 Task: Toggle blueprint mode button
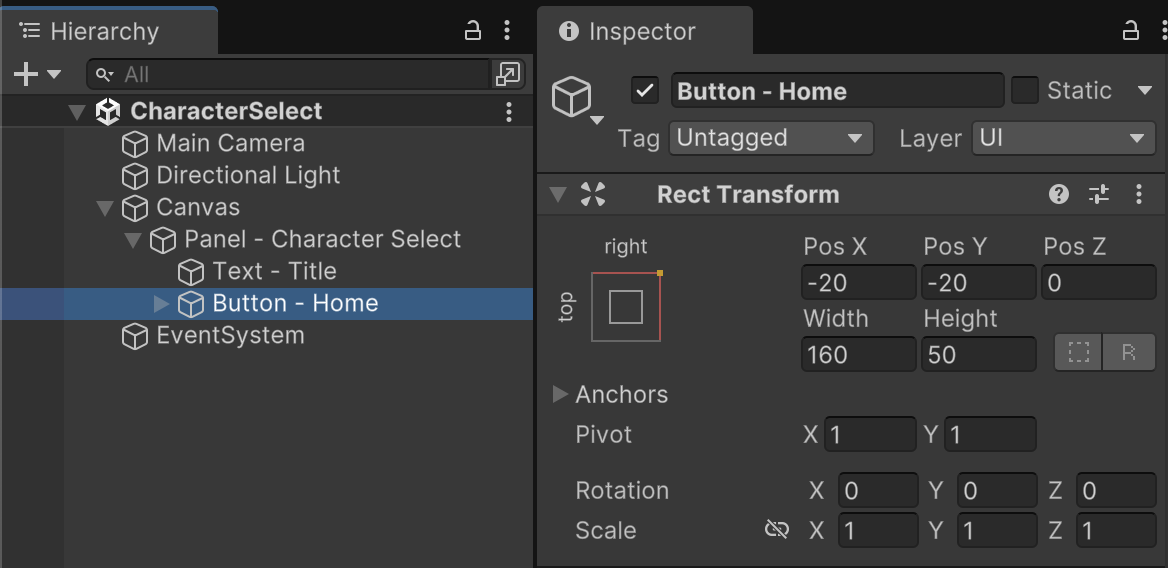tap(1079, 353)
